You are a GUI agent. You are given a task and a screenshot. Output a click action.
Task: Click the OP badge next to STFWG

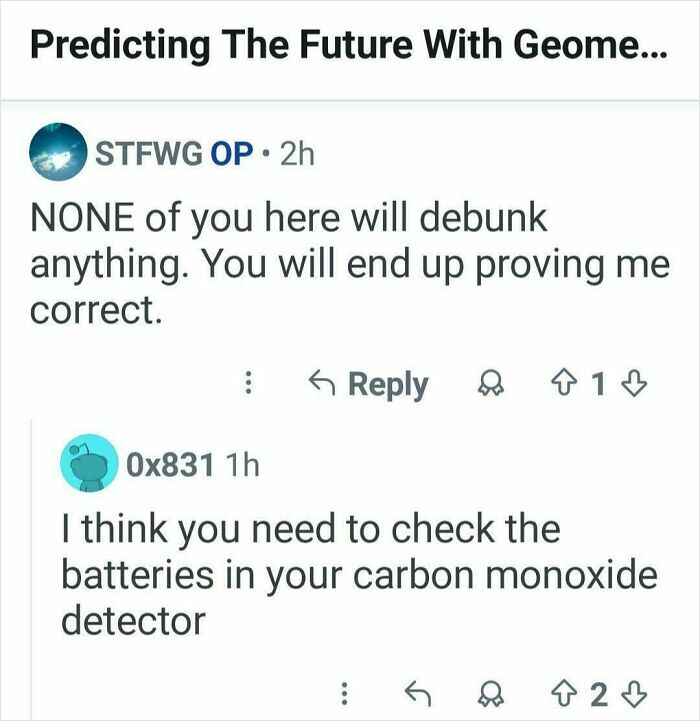(x=232, y=154)
